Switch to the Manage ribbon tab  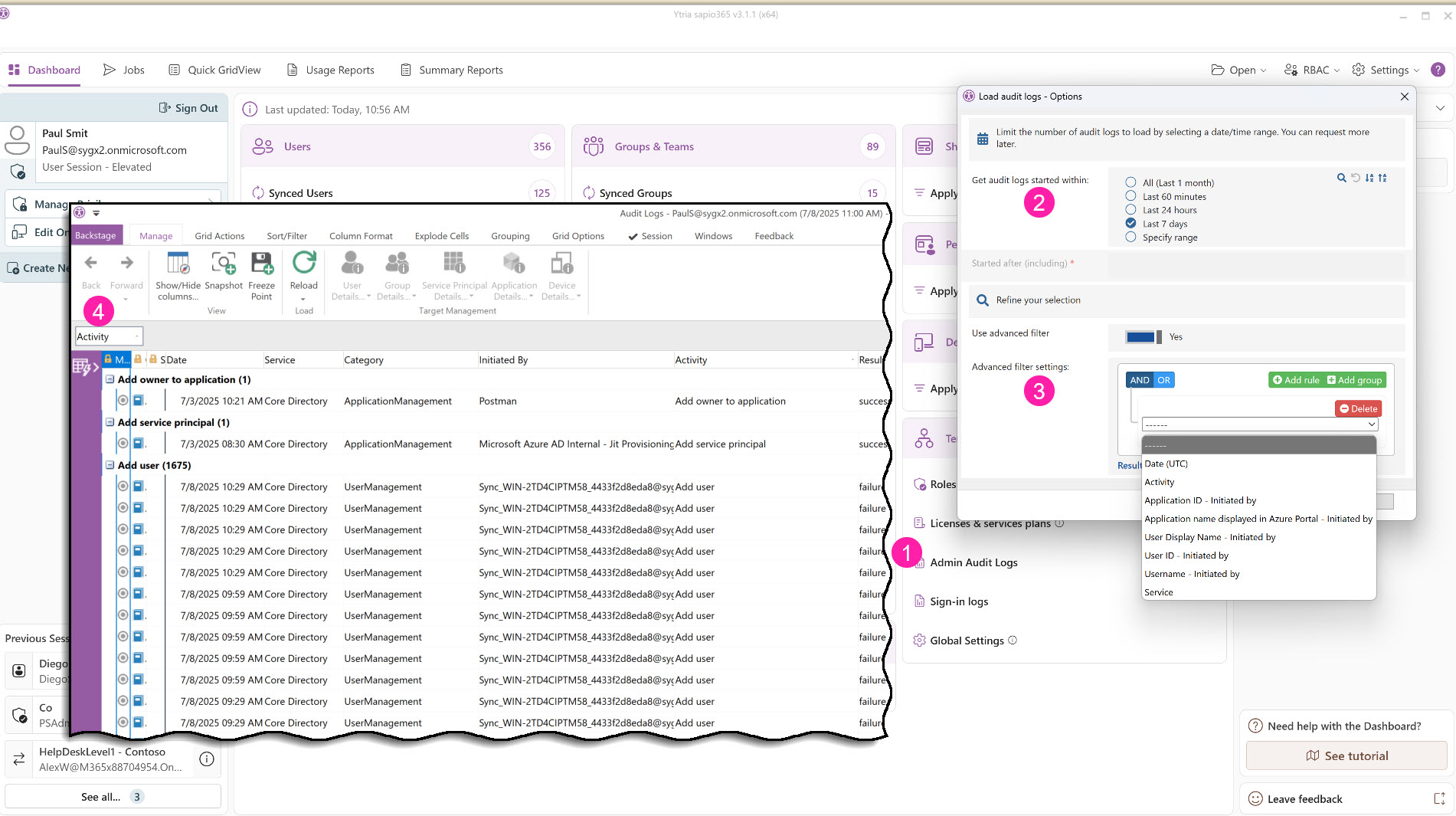155,235
